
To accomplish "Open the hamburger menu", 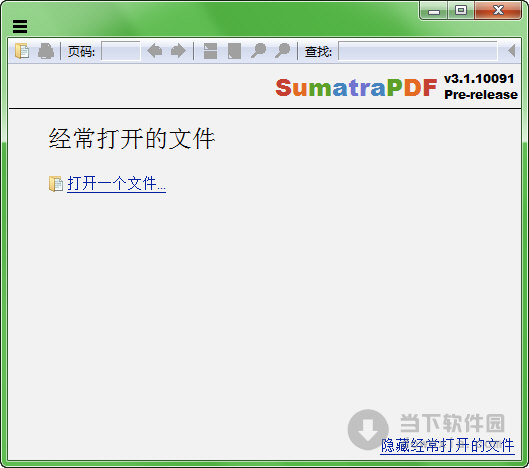I will [x=20, y=27].
